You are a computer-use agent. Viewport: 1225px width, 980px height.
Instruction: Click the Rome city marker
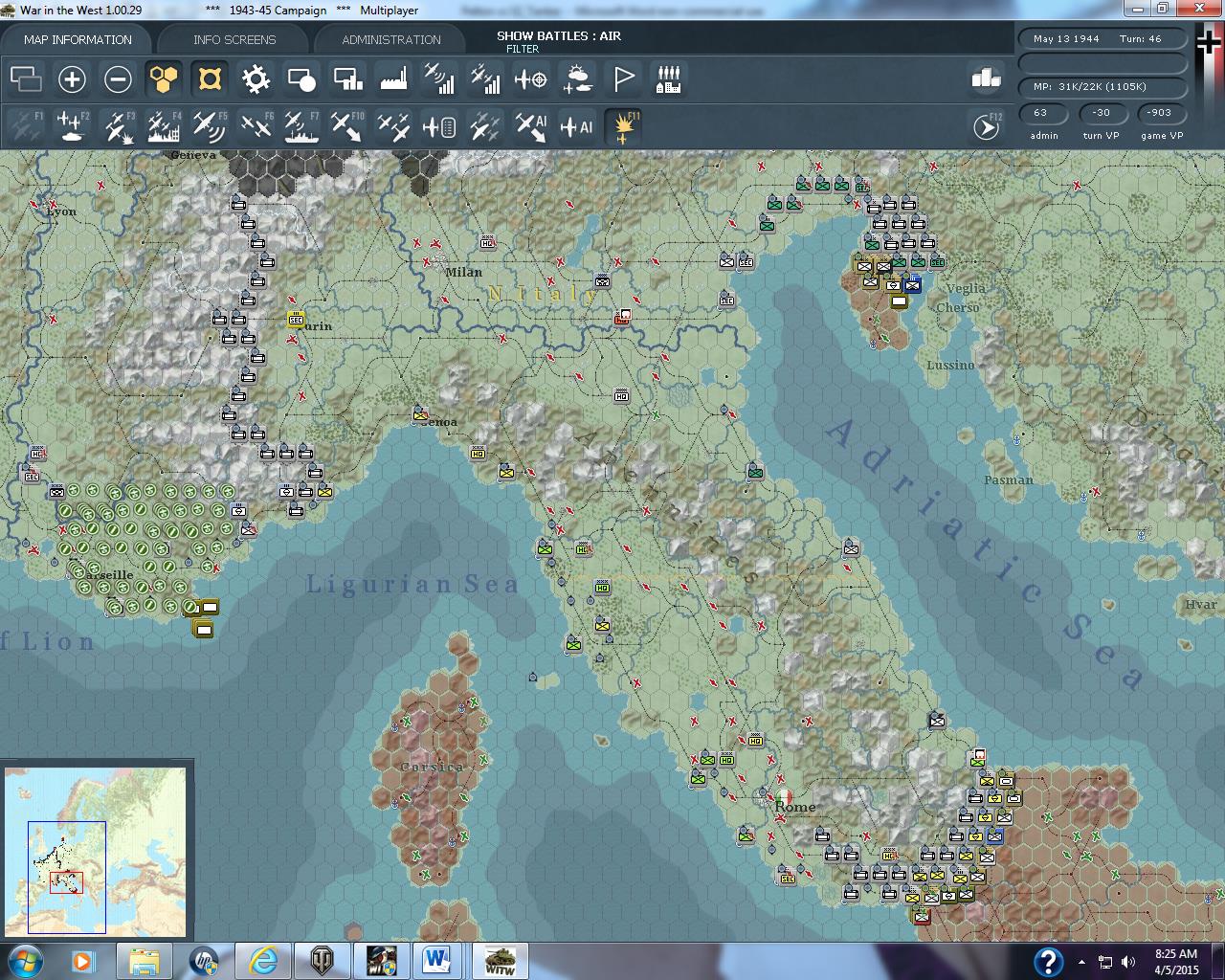pos(784,797)
